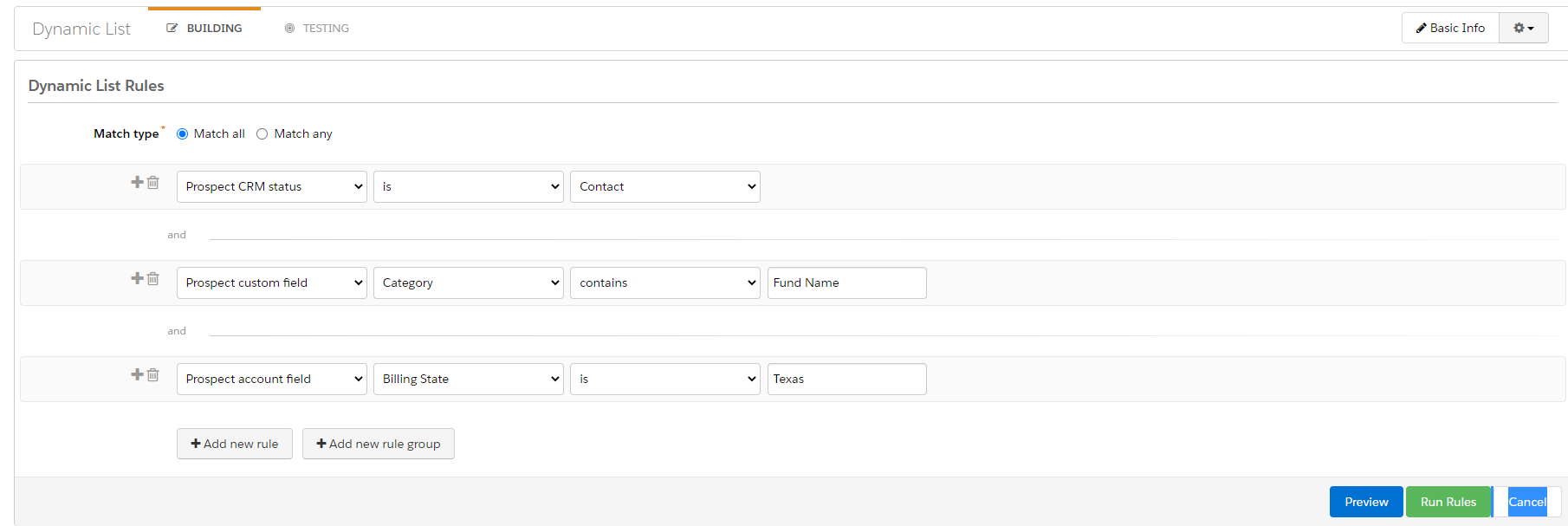
Task: Remove the Prospect account field rule with trash icon
Action: point(153,375)
